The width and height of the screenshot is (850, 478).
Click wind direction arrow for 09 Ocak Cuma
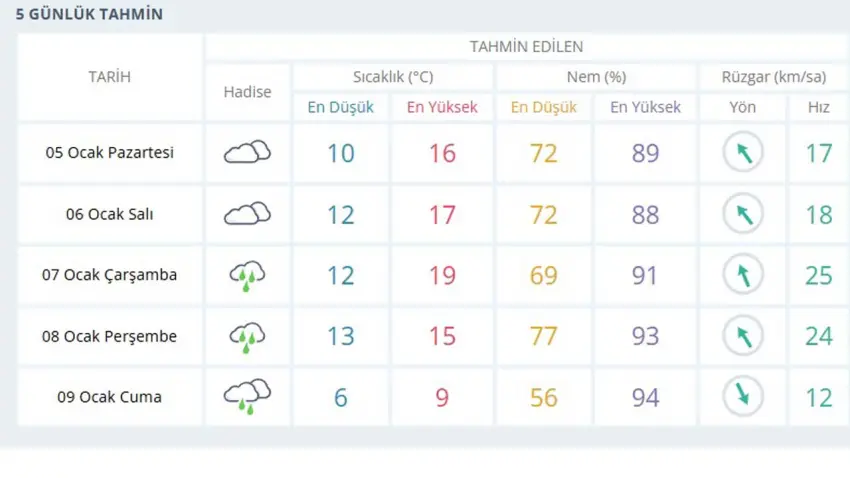point(743,396)
